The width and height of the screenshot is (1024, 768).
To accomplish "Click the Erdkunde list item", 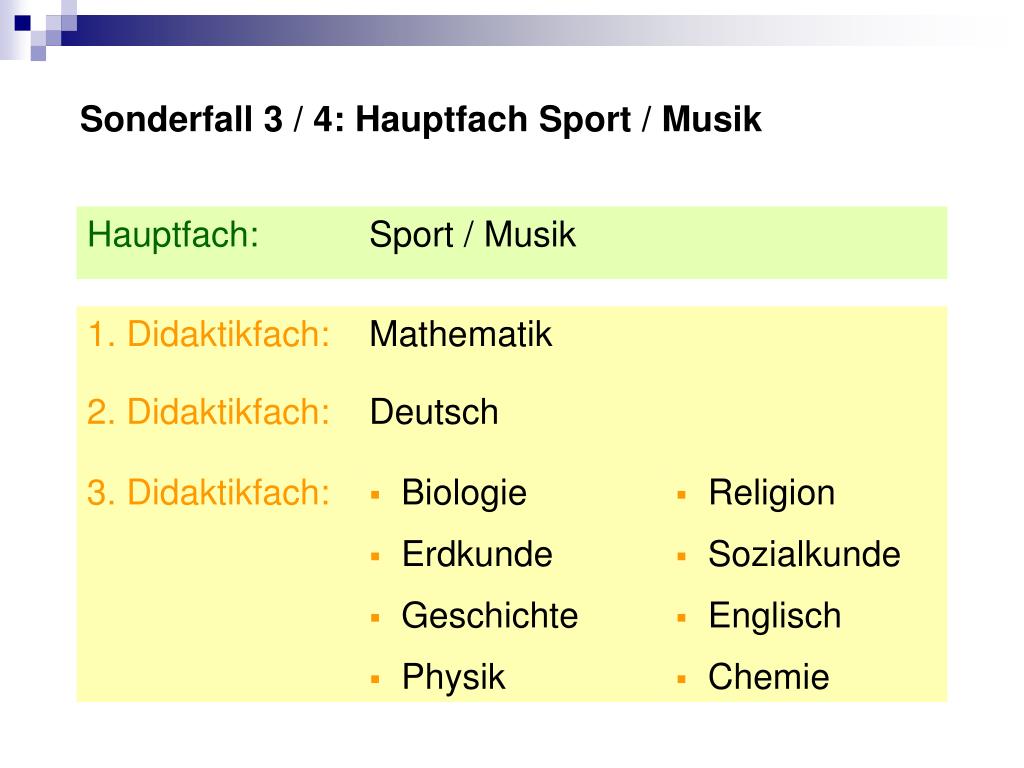I will (477, 554).
